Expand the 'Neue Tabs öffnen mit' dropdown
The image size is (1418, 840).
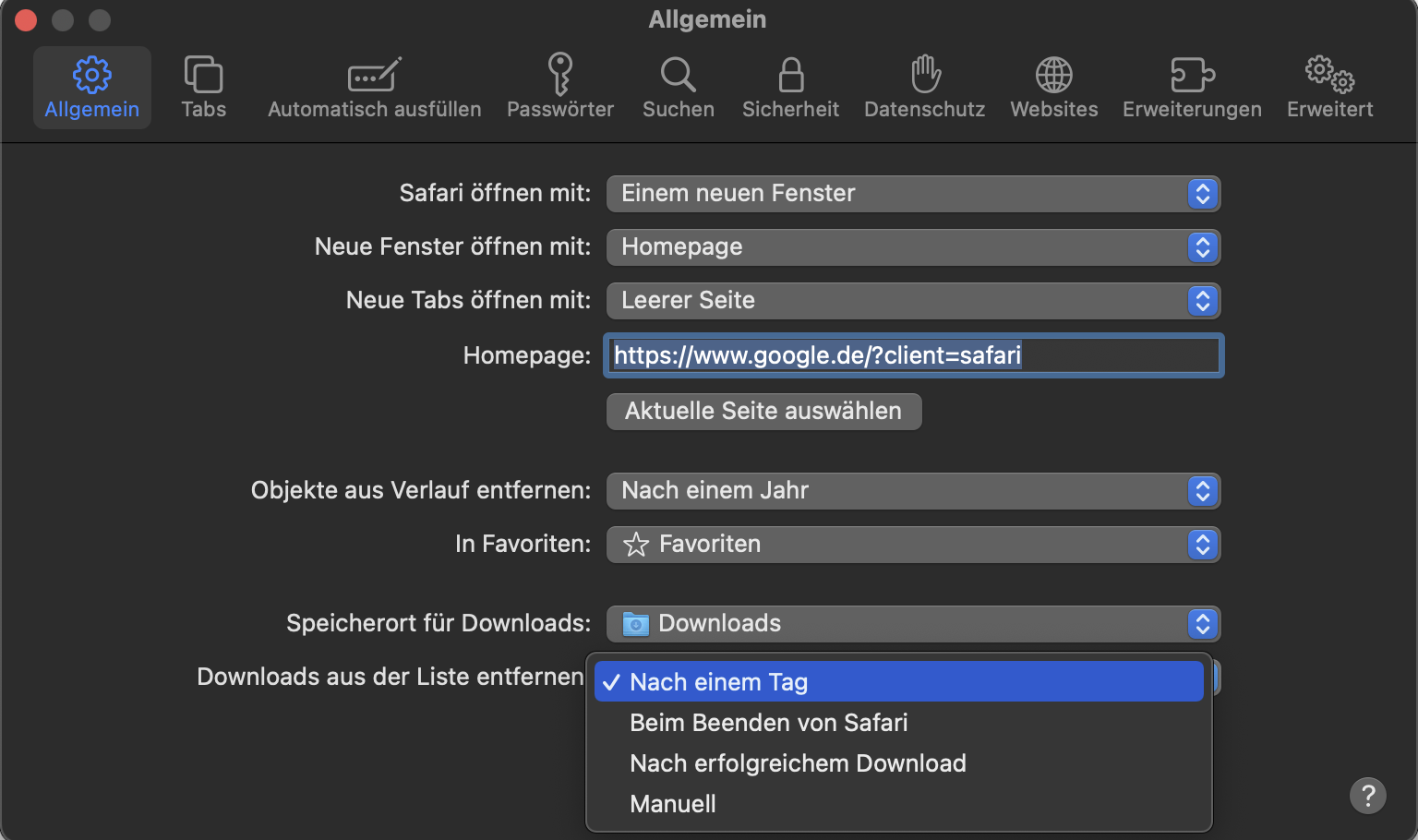pos(912,301)
